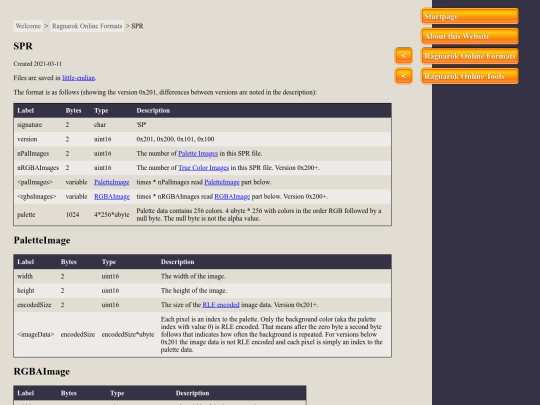Click the 'encodedSize' label cell
Viewport: 540px width, 405px height.
pyautogui.click(x=34, y=305)
